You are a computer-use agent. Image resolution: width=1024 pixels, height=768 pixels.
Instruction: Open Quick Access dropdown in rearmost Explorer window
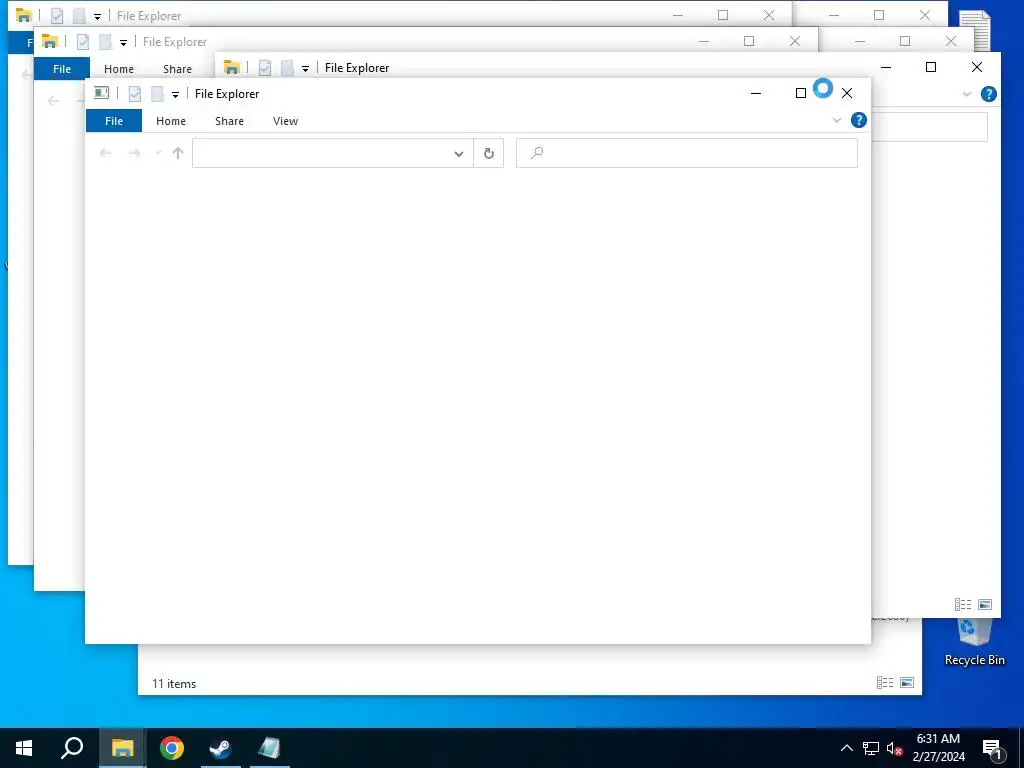point(97,16)
